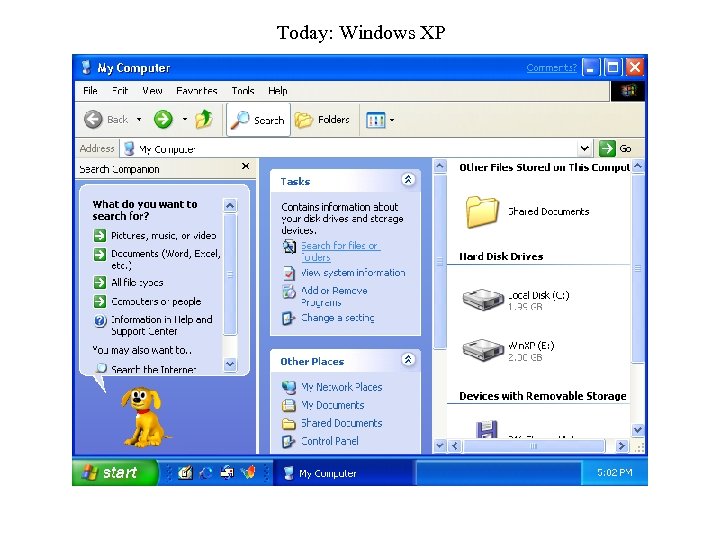
Task: Open the Views dropdown arrow
Action: (x=392, y=120)
